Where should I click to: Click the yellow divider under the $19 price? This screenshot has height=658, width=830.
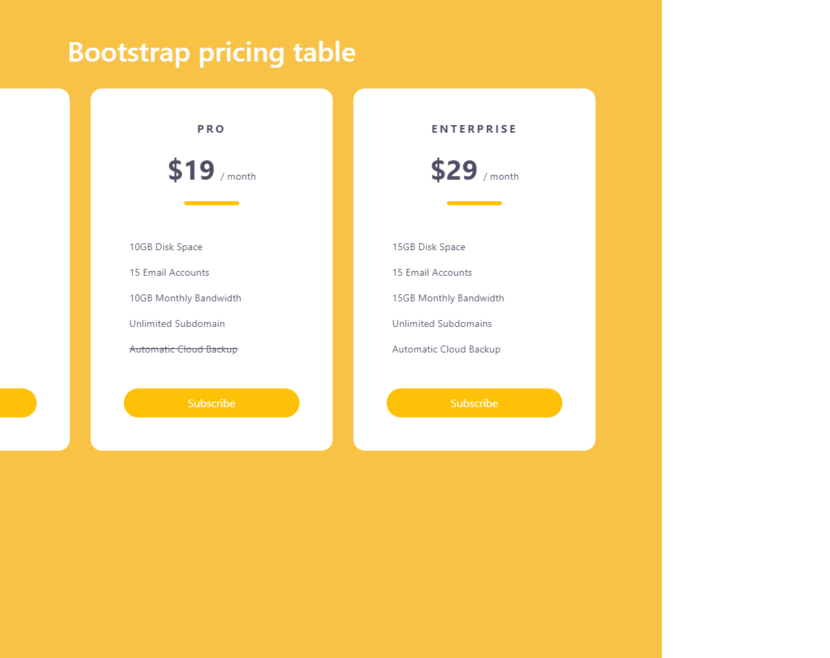click(211, 203)
